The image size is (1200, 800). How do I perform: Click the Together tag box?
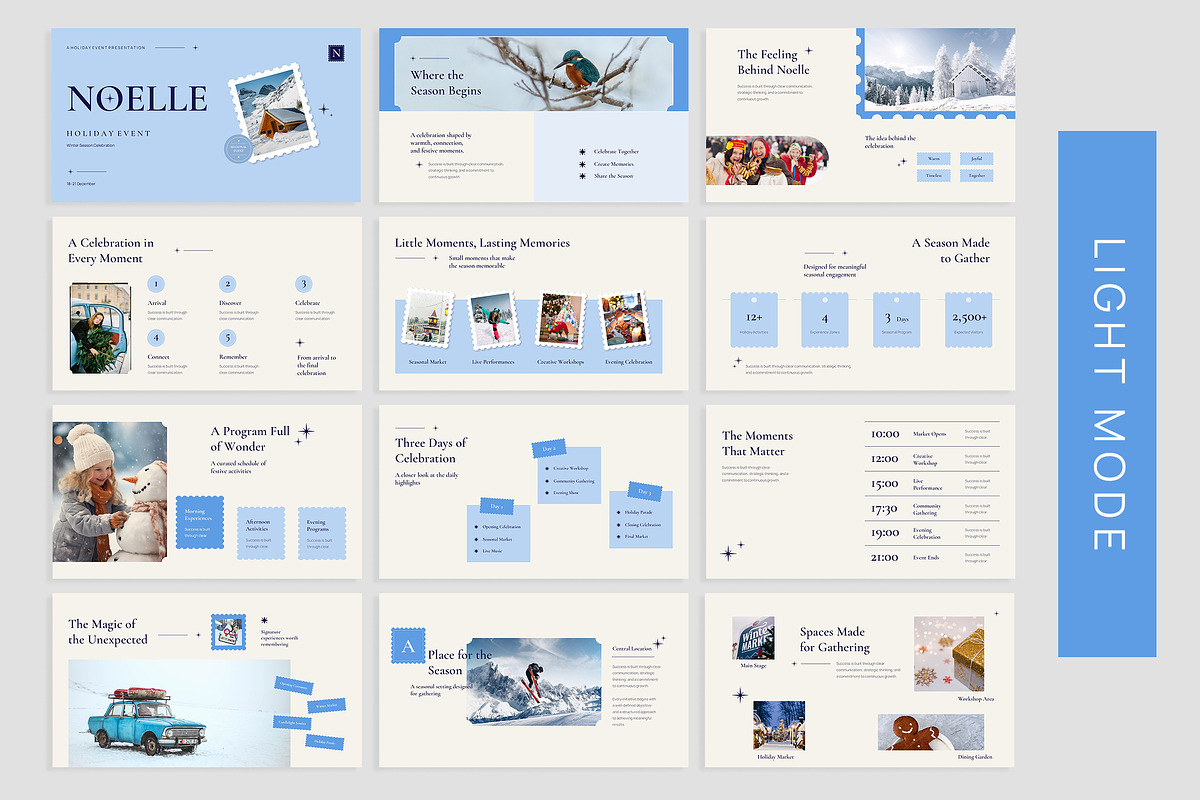(976, 175)
